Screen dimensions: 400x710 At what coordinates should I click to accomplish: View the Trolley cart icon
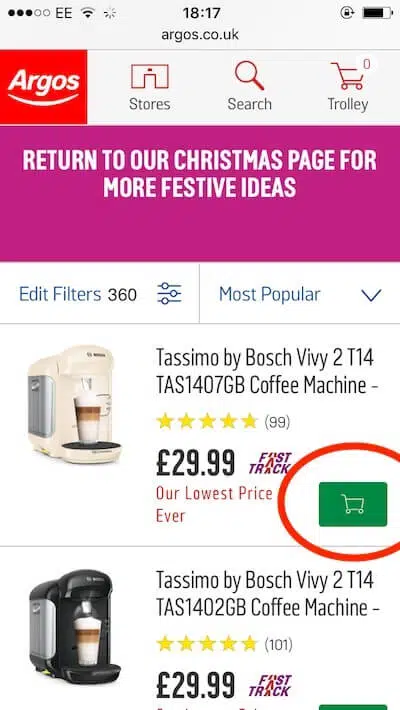(347, 76)
